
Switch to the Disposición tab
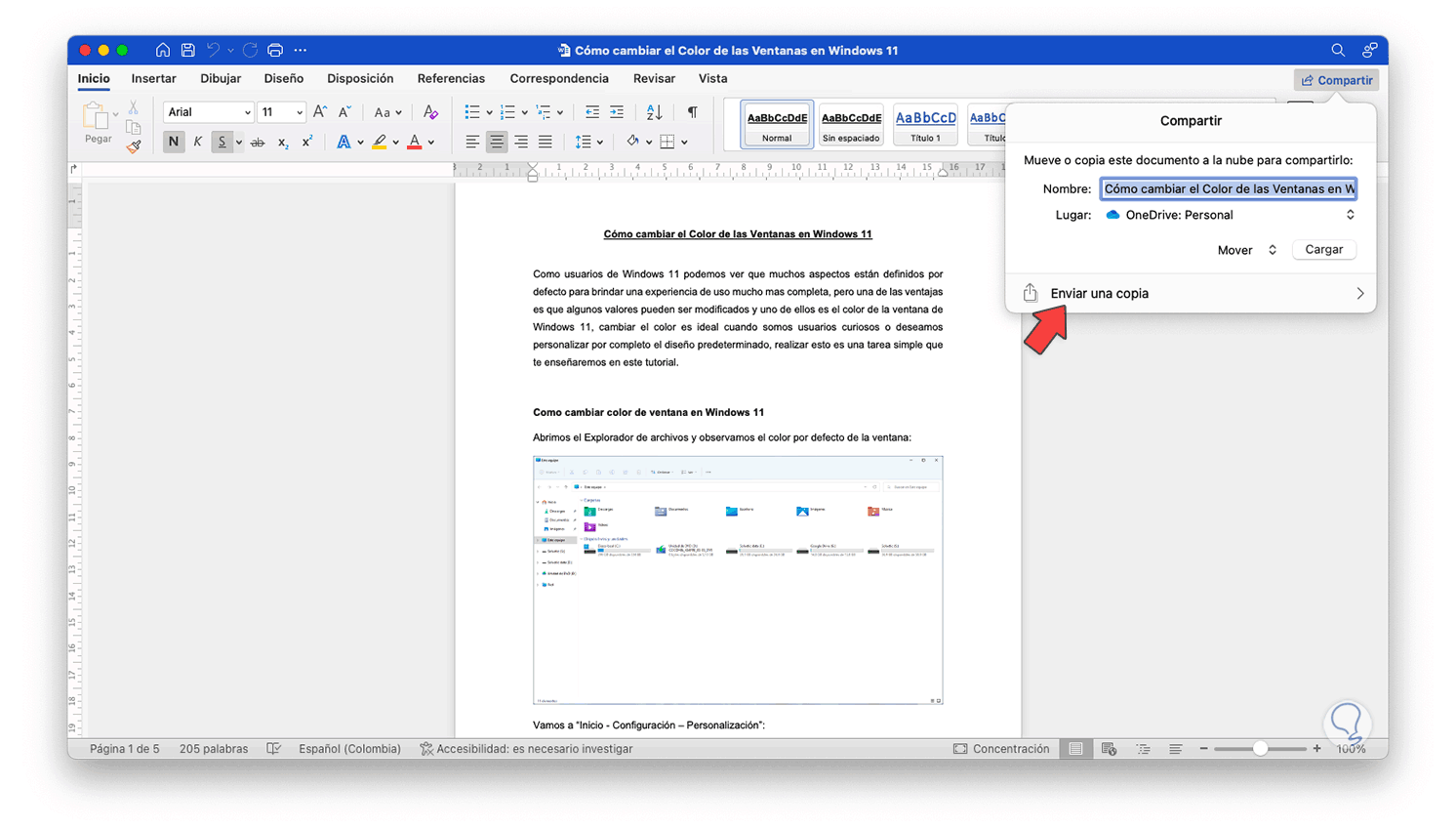pos(360,79)
